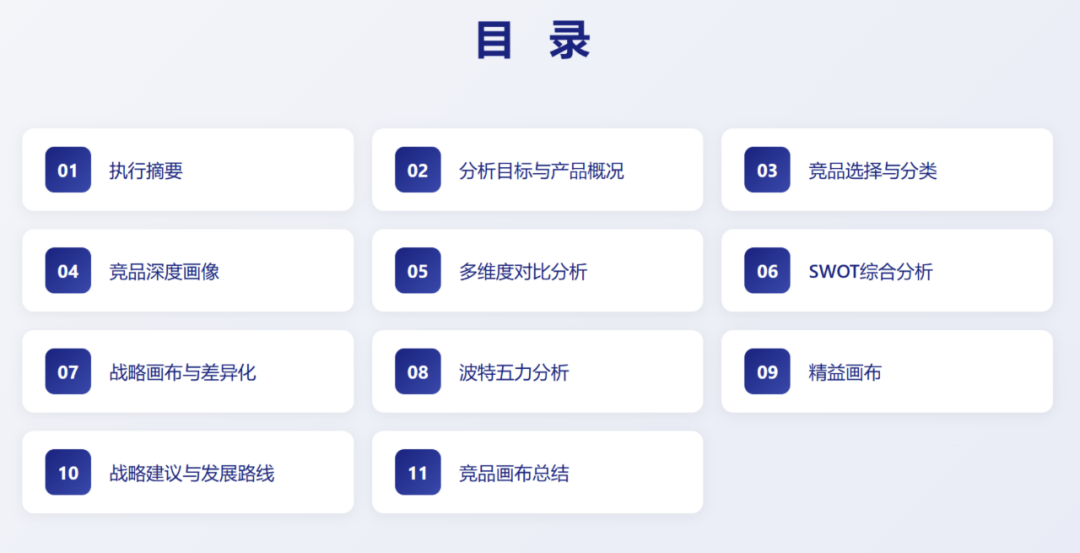Click the 02 number badge

[x=417, y=170]
